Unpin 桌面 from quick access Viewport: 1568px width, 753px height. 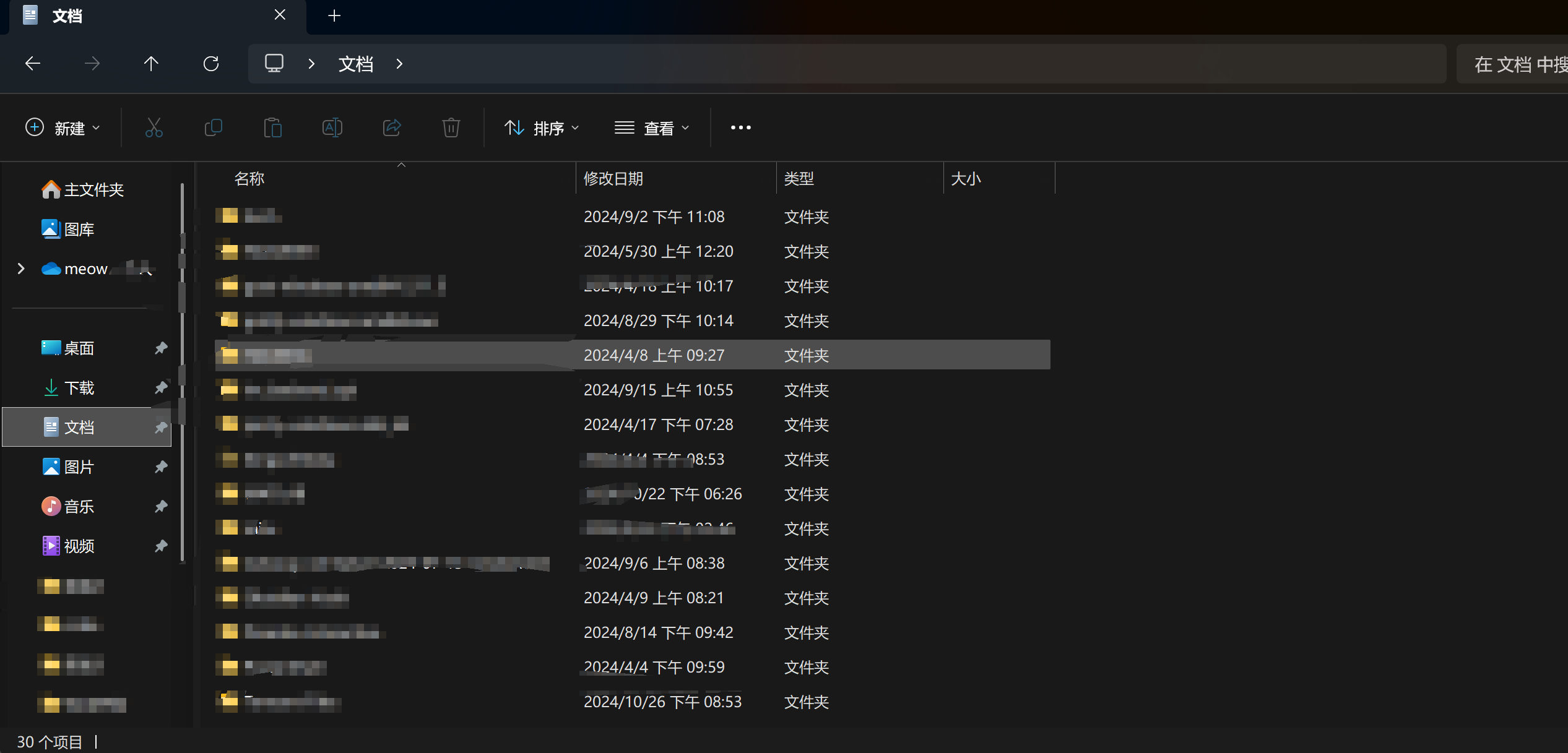point(161,348)
